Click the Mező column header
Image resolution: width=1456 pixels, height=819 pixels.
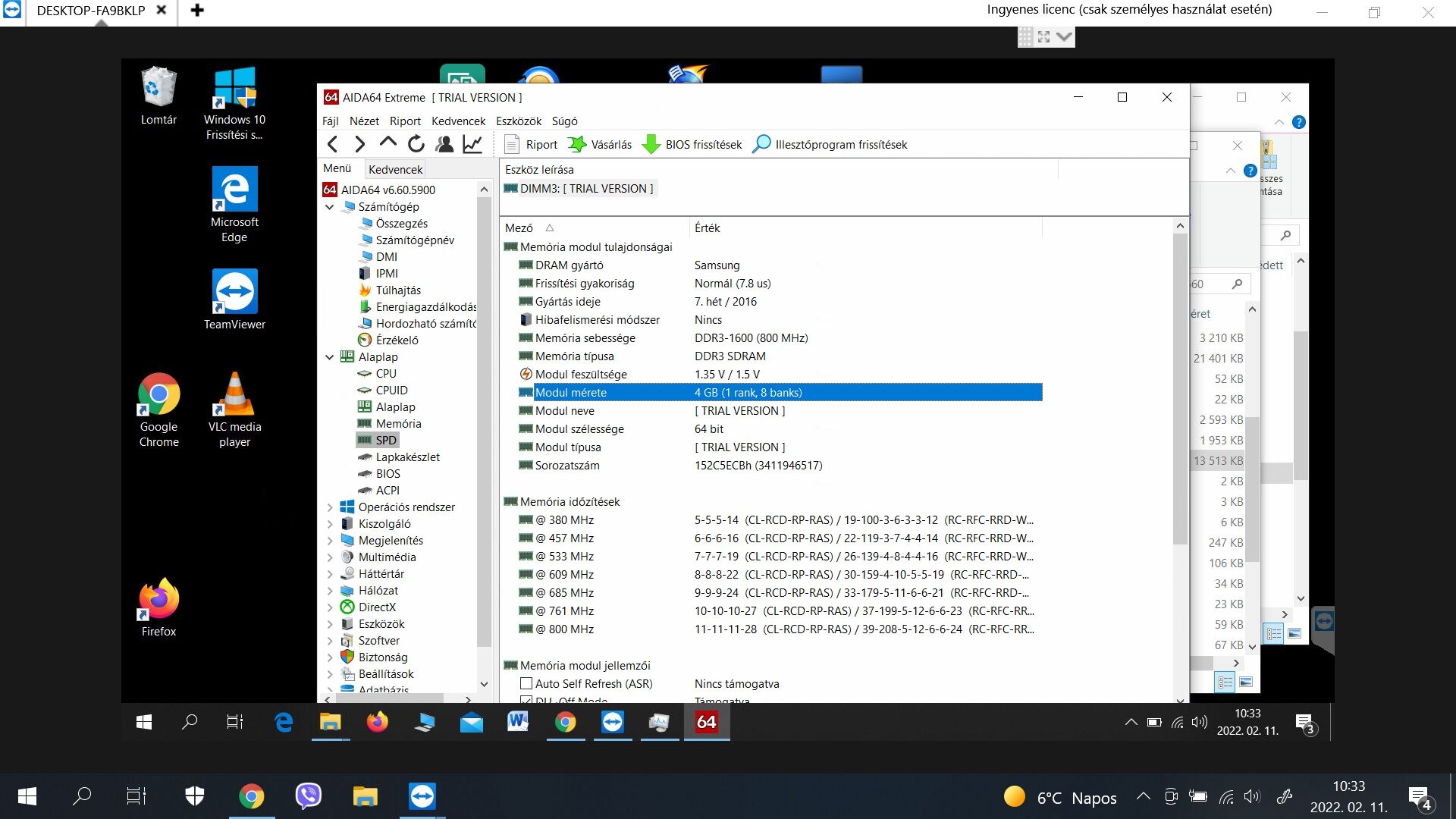click(x=519, y=227)
